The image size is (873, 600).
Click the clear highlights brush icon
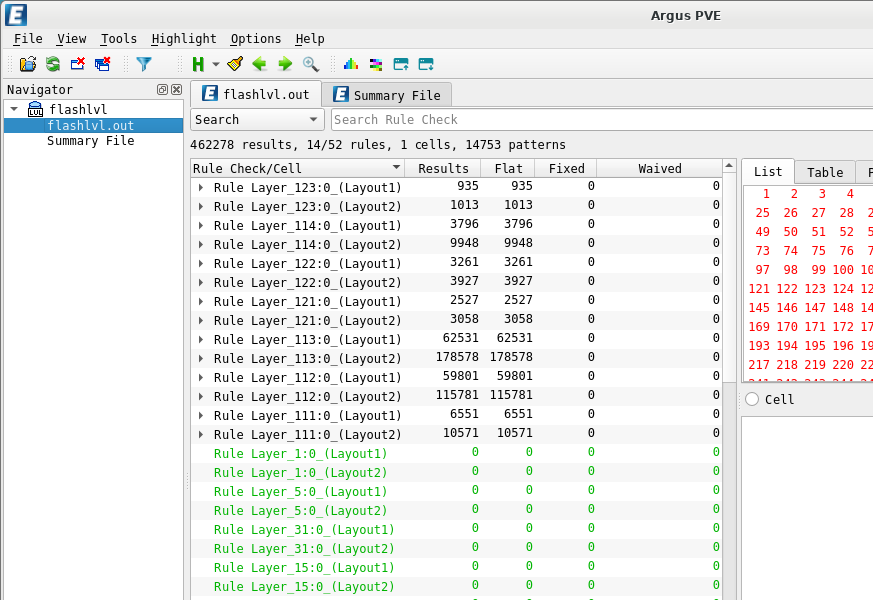coord(235,64)
